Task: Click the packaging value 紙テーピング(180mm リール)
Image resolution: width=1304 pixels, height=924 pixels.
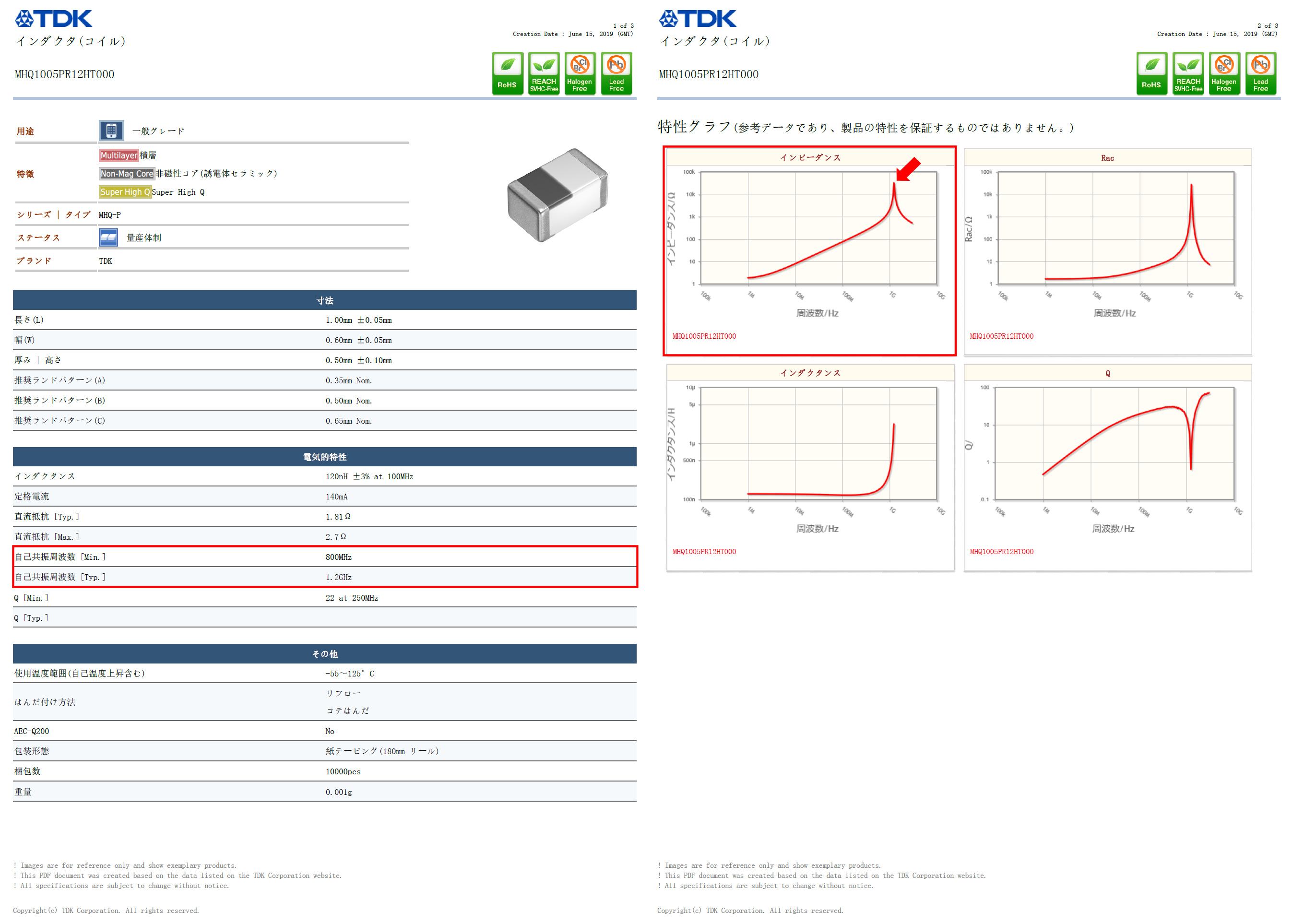Action: (x=382, y=751)
